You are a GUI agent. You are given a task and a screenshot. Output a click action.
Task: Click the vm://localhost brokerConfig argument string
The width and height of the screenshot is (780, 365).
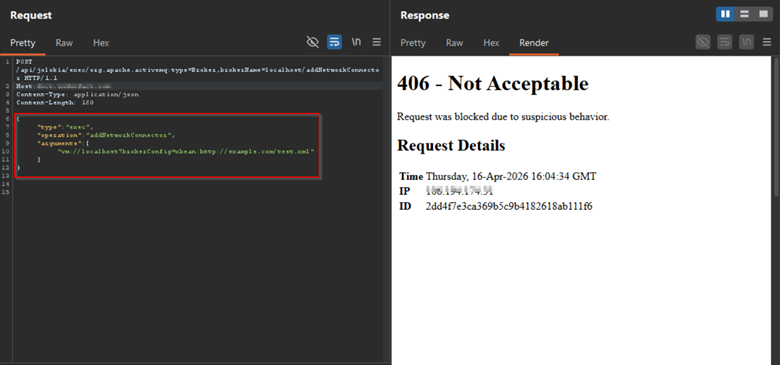tap(187, 151)
